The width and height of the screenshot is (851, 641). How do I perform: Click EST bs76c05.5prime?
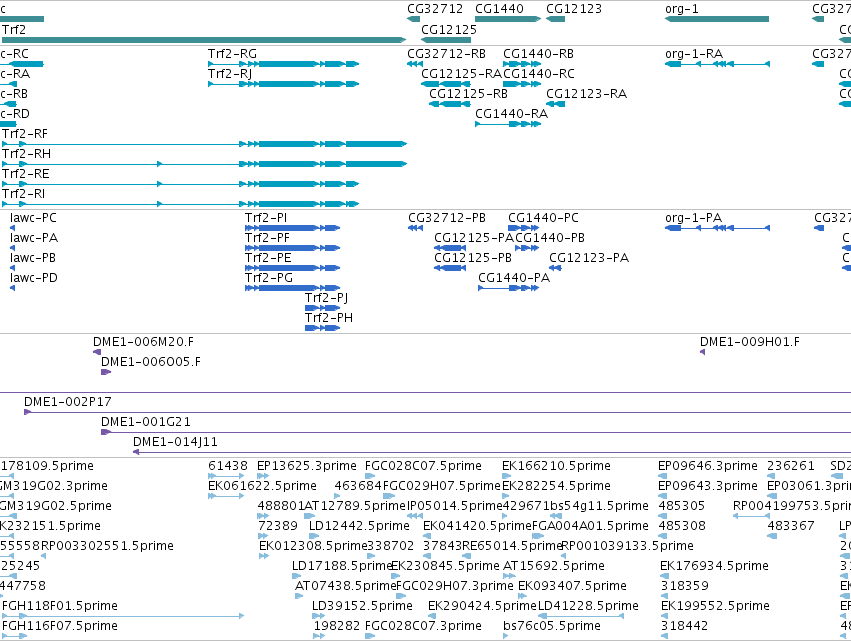coord(506,637)
